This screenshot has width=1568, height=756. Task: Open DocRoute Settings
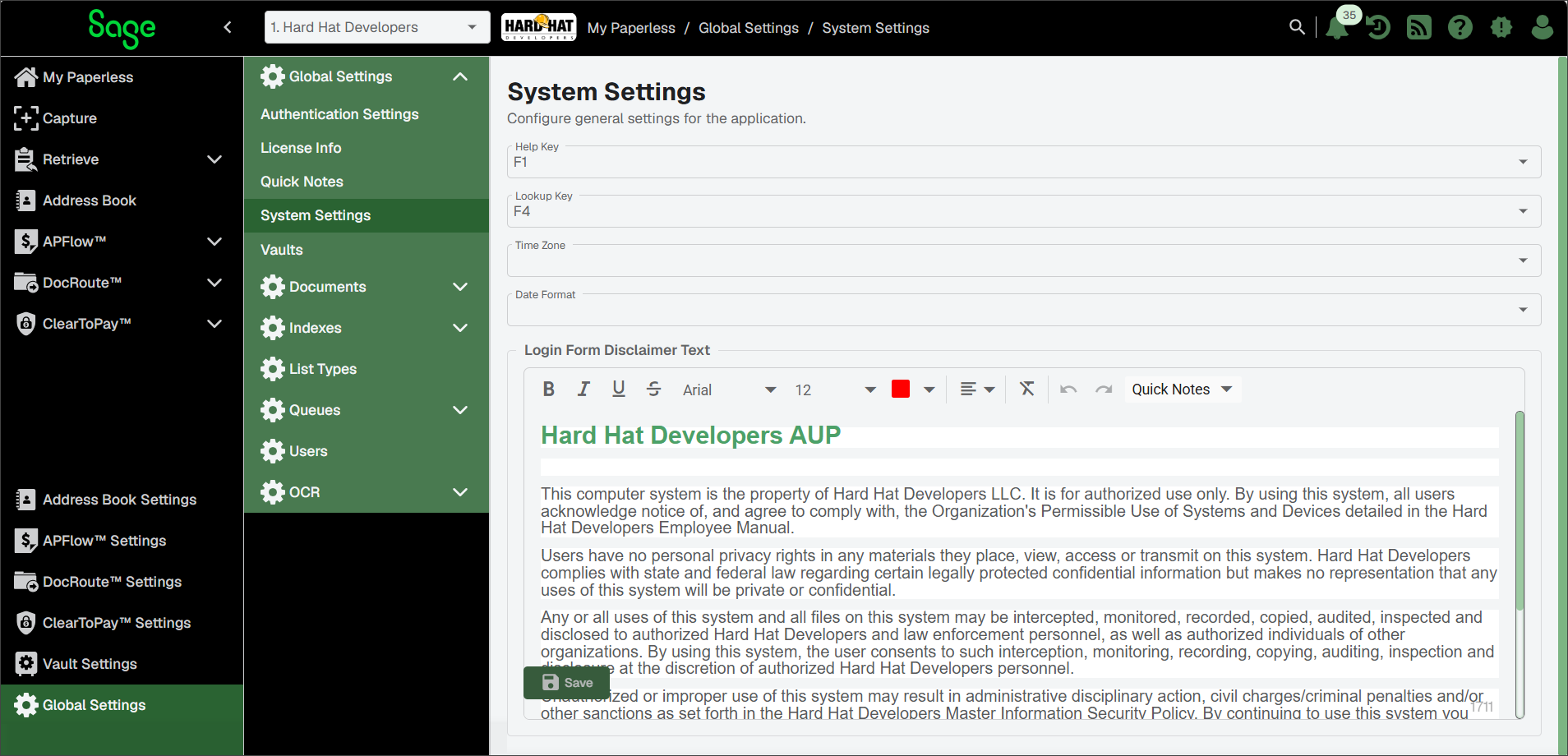pyautogui.click(x=122, y=582)
